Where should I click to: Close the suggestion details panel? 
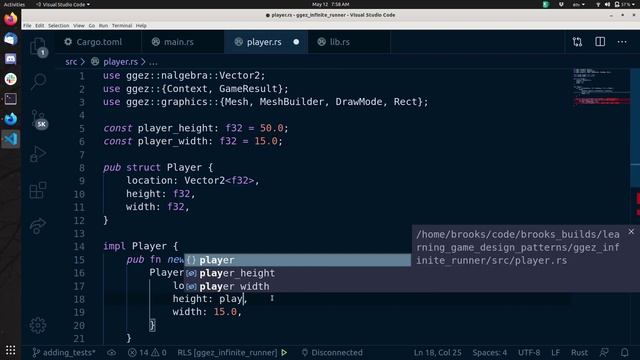(x=631, y=231)
